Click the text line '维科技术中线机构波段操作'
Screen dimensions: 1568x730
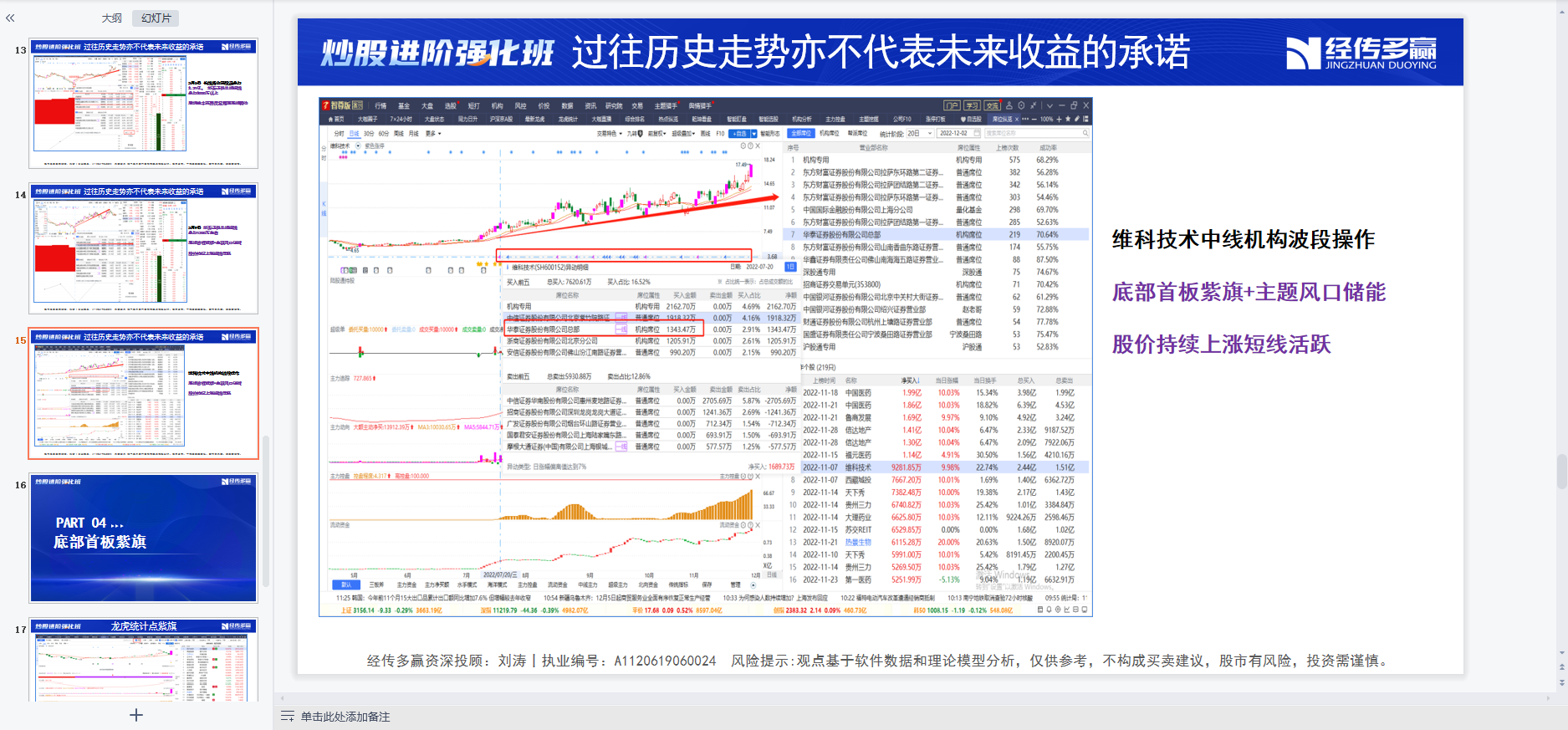point(1244,240)
